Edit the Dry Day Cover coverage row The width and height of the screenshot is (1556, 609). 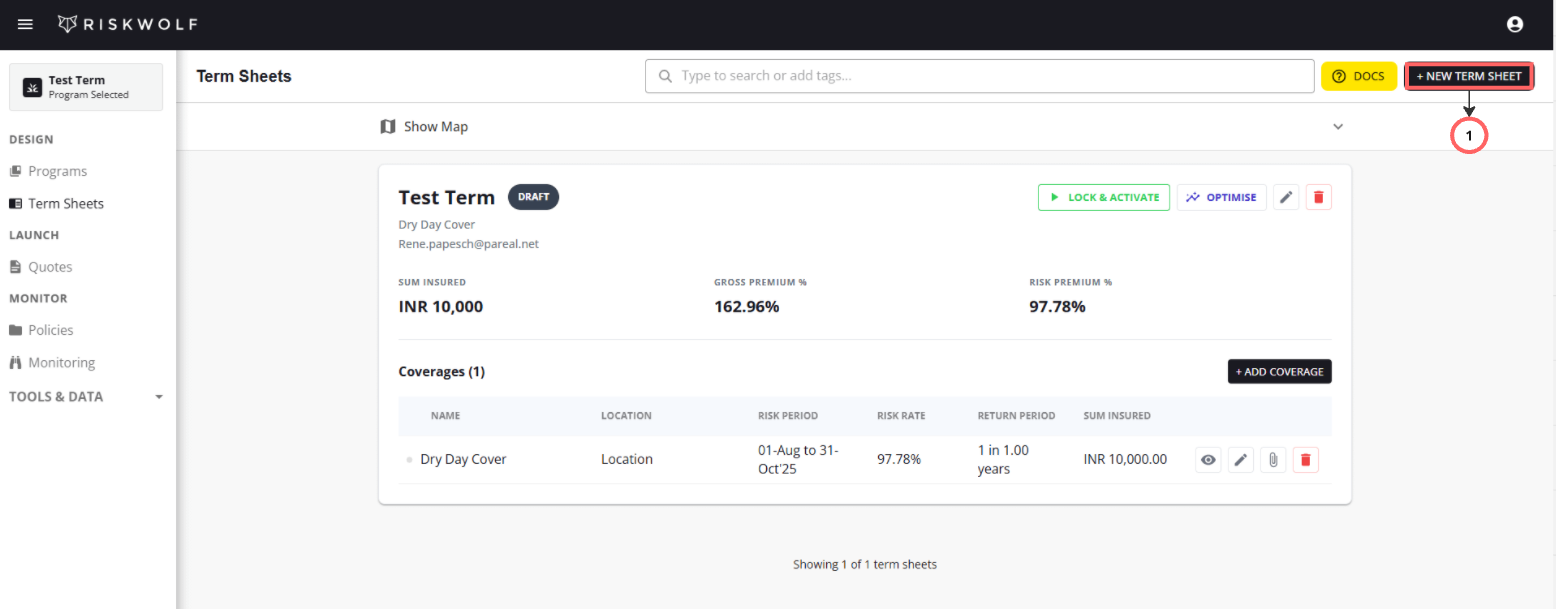1240,460
